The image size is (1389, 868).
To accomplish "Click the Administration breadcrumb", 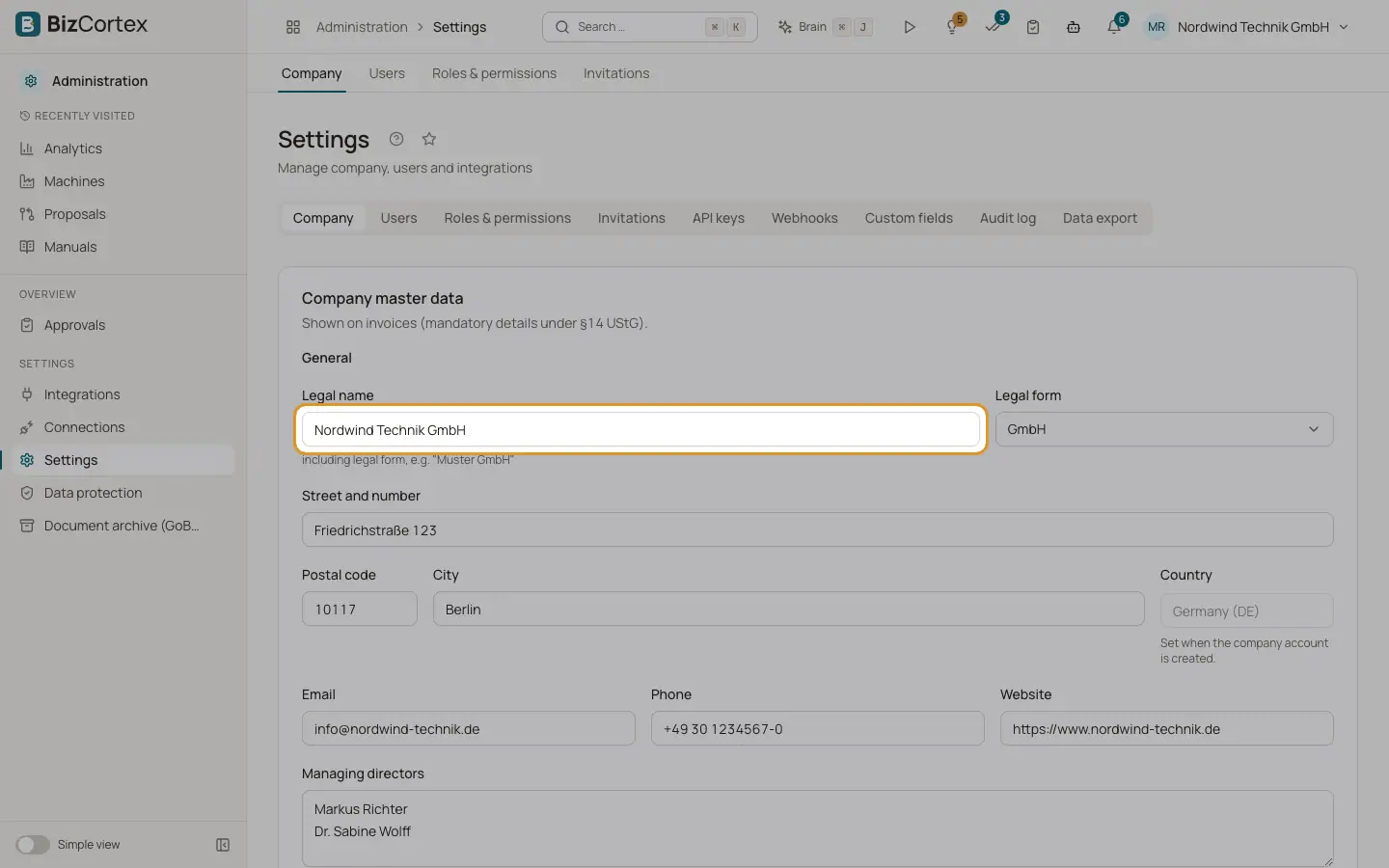I will [362, 27].
